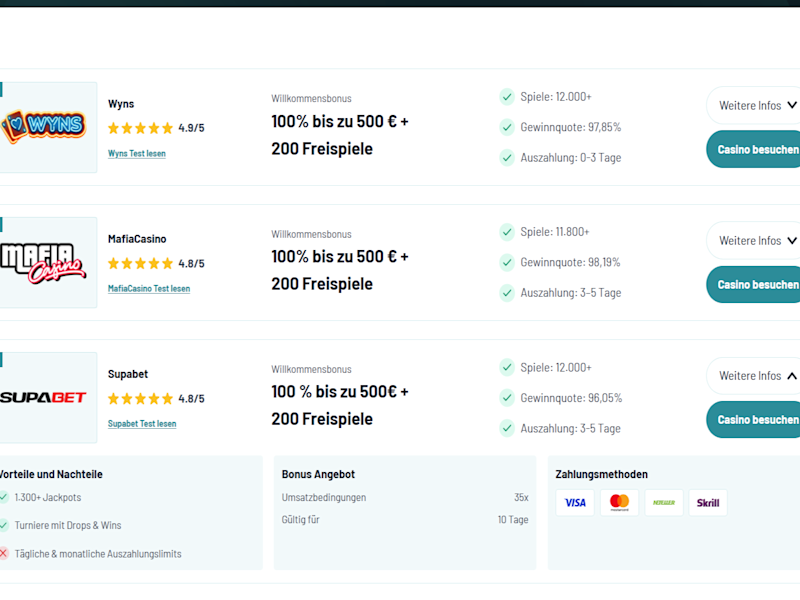Image resolution: width=800 pixels, height=600 pixels.
Task: Click checkmark beside Gewinnquote: 98,19%
Action: click(x=507, y=263)
